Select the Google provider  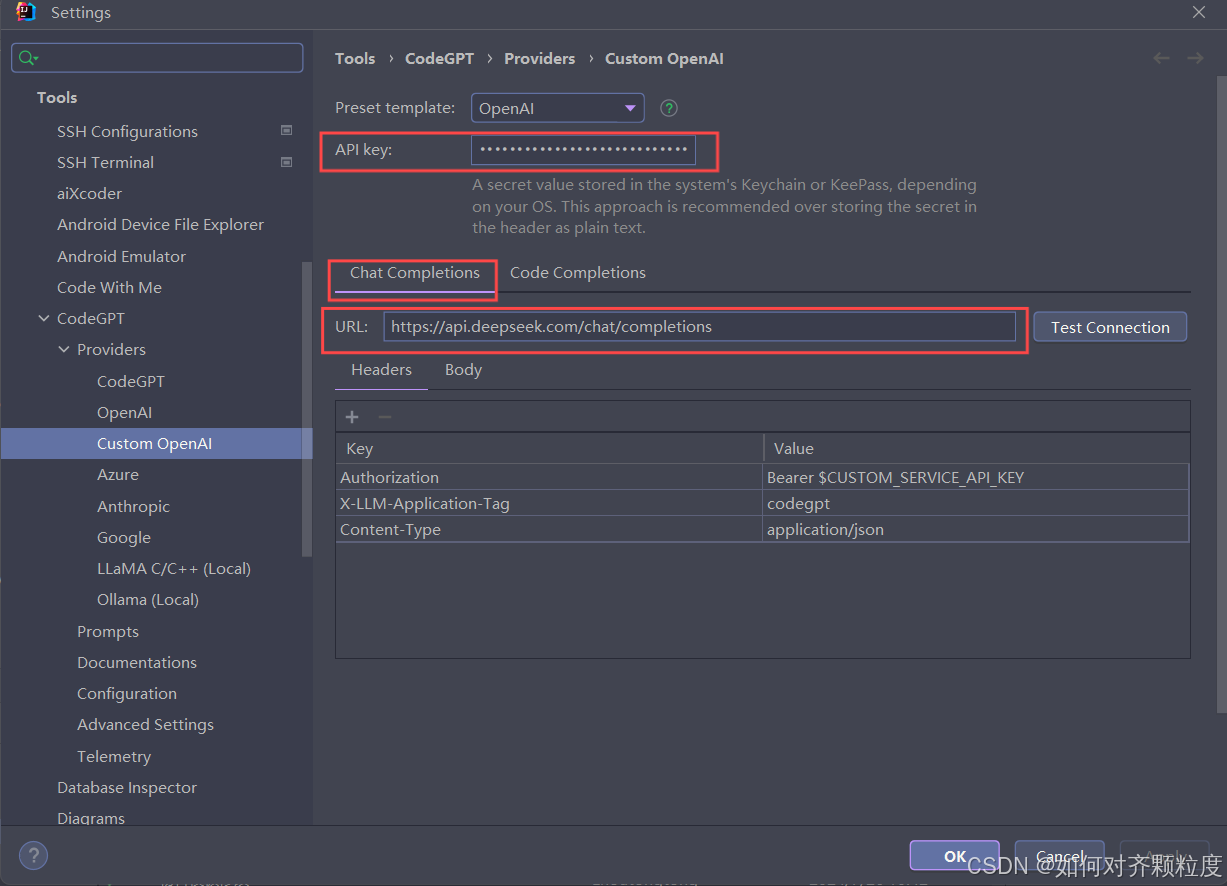(x=124, y=537)
